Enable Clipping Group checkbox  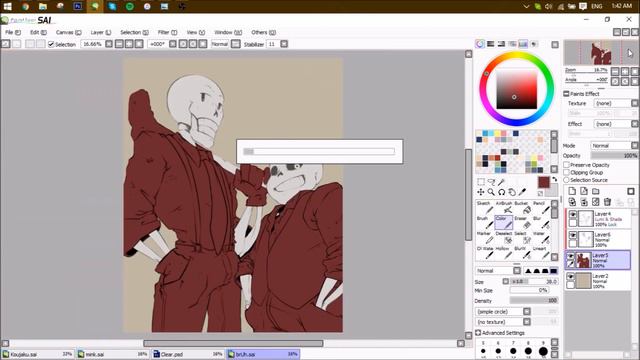point(567,172)
